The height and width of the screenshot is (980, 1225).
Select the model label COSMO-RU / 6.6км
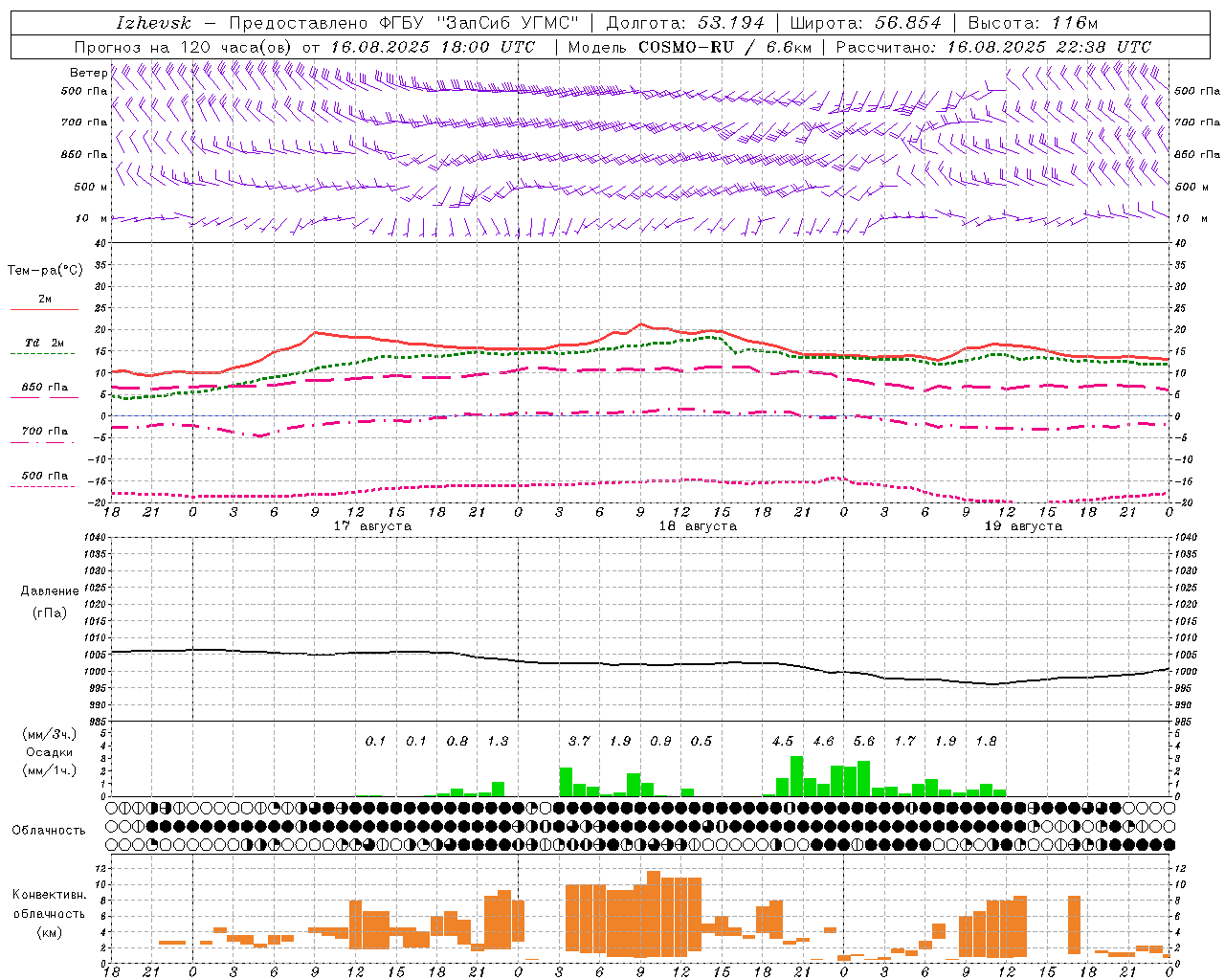click(x=725, y=47)
